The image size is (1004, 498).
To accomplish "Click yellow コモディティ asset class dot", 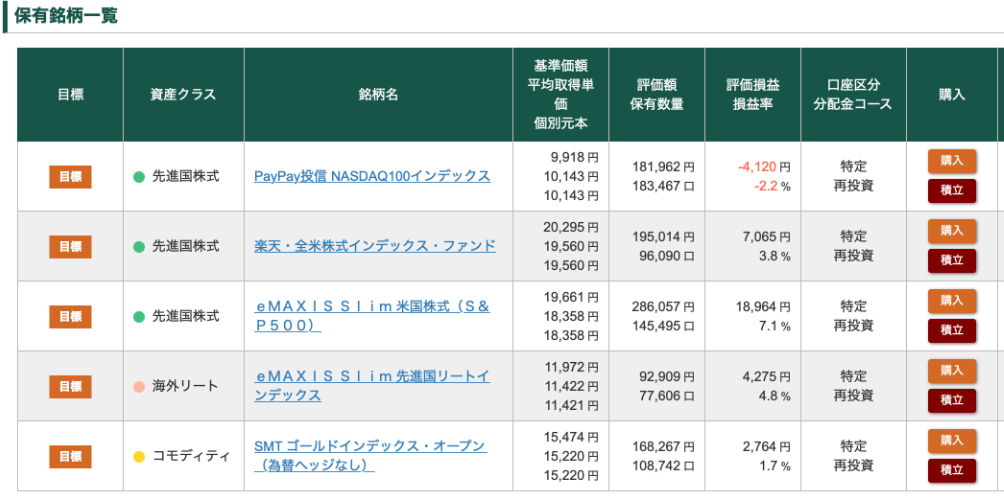I will click(x=139, y=457).
